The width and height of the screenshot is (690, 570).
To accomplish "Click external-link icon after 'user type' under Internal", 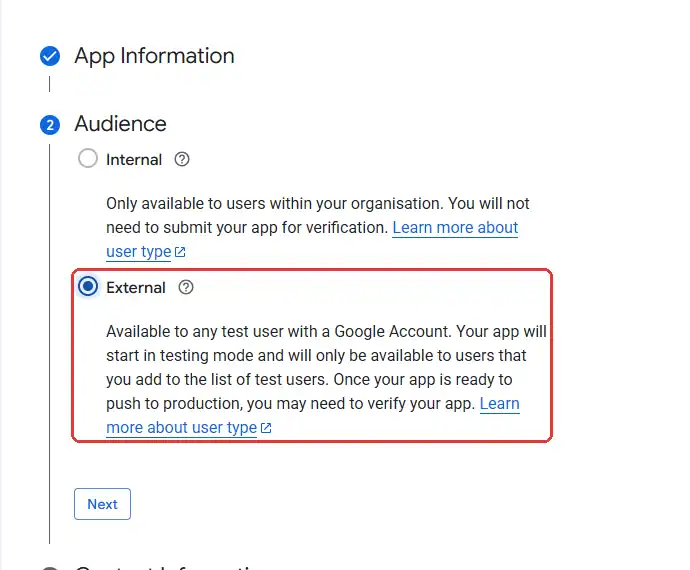I will [180, 252].
